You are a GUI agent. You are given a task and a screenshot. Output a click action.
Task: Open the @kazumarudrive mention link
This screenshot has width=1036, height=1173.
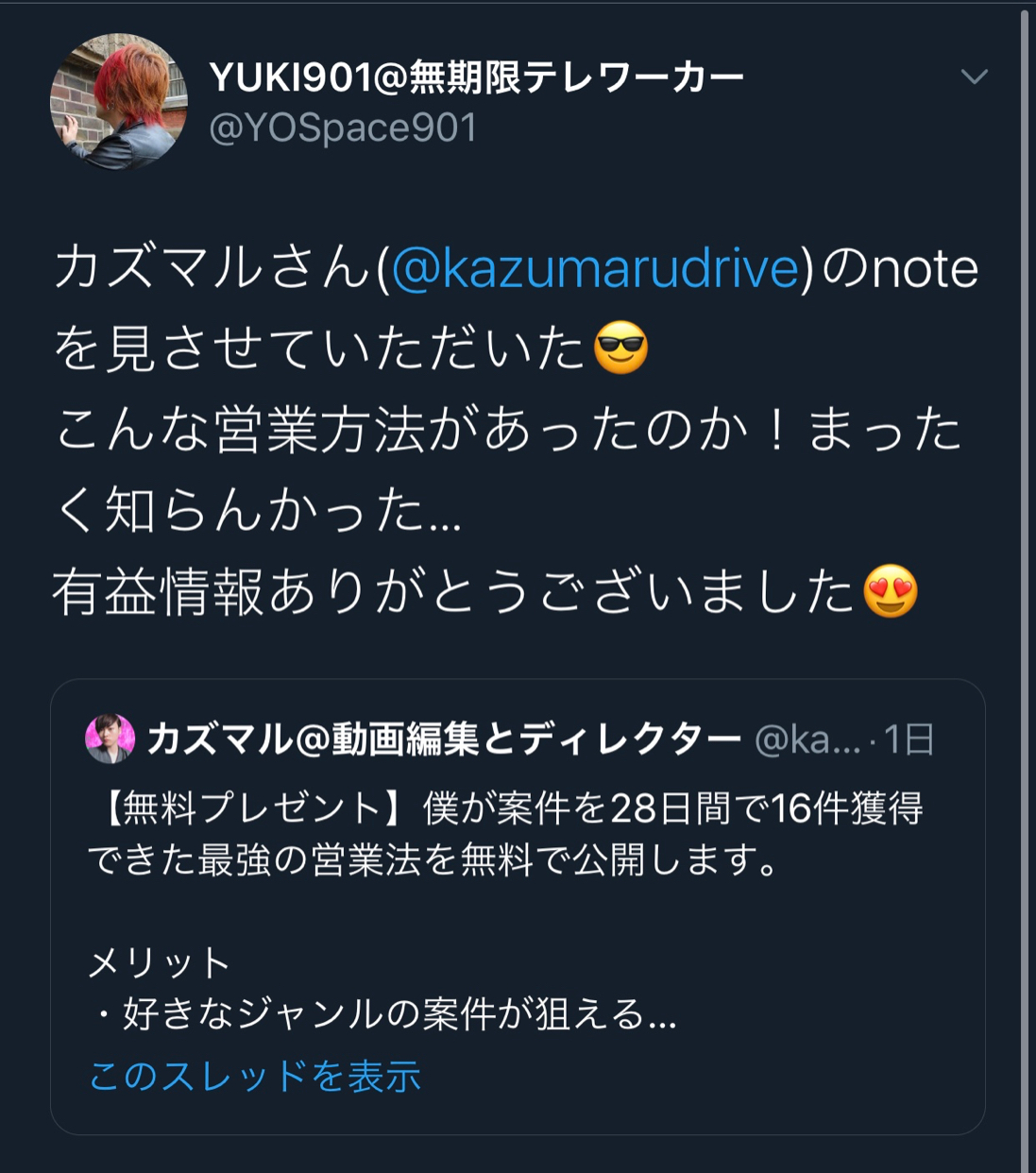point(595,268)
